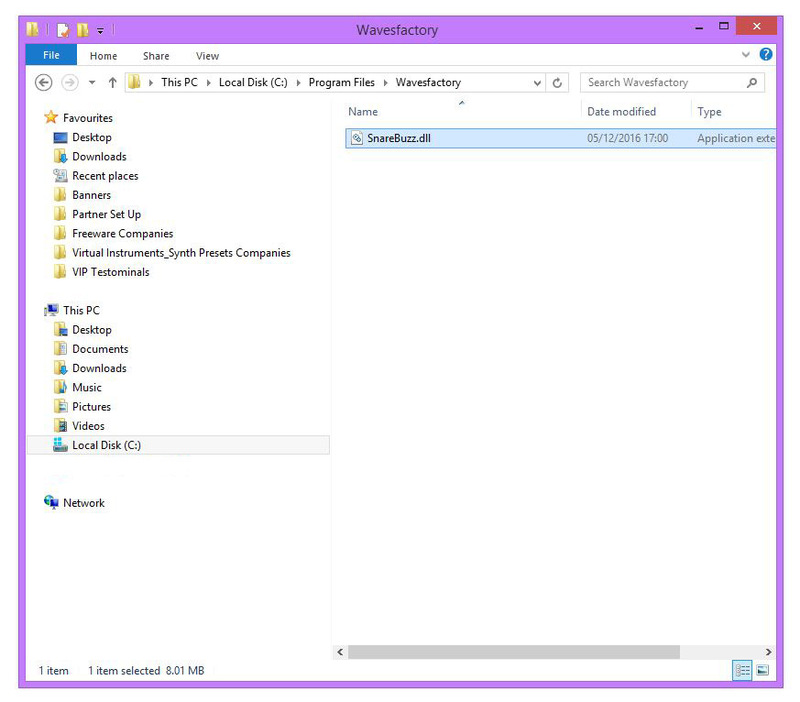Screen dimensions: 800x702
Task: Select Downloads under Favourites
Action: (x=99, y=157)
